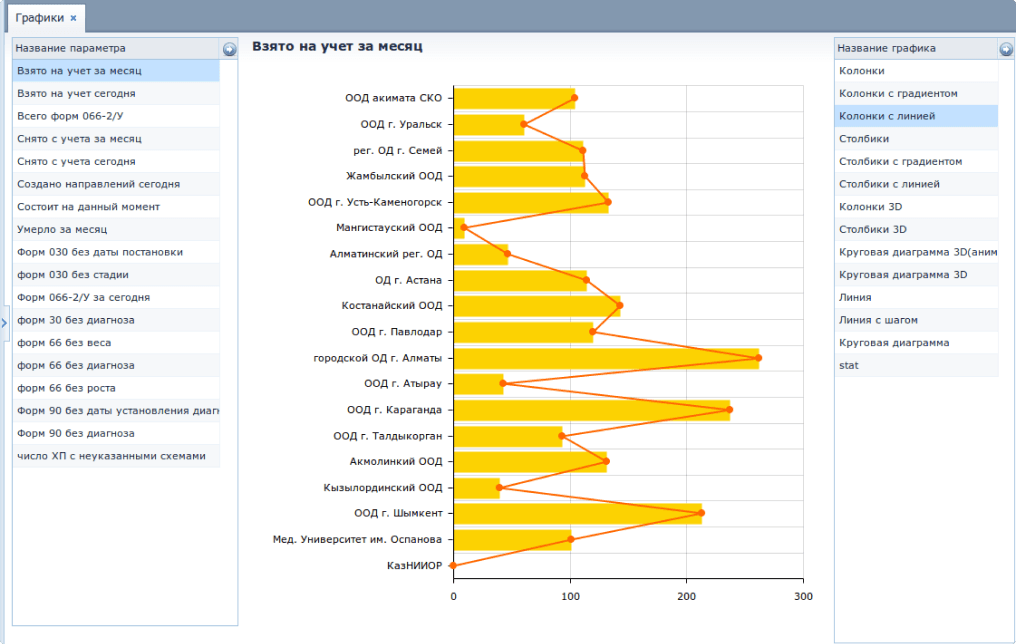Choose the Колонки chart type
Screen dimensions: 1016x644
[916, 71]
